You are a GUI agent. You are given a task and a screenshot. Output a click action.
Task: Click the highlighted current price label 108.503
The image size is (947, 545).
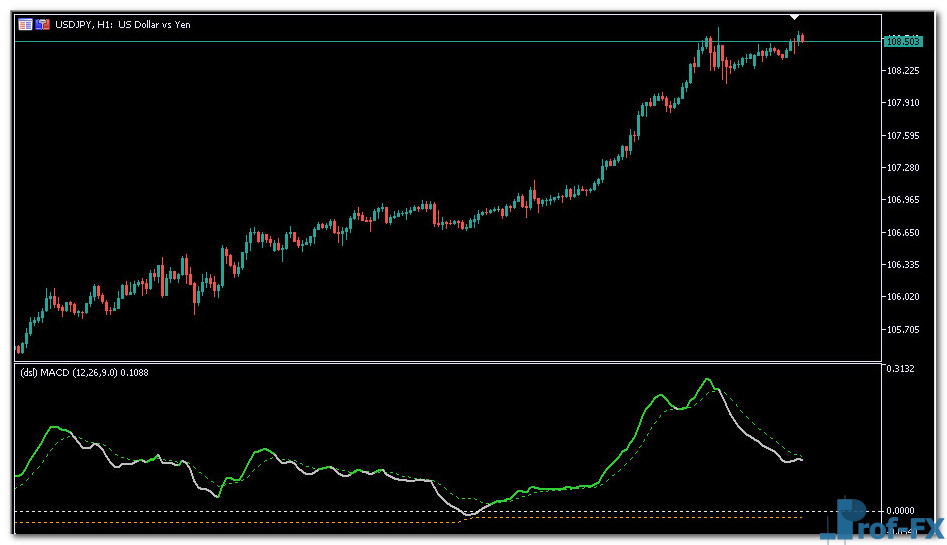point(903,41)
